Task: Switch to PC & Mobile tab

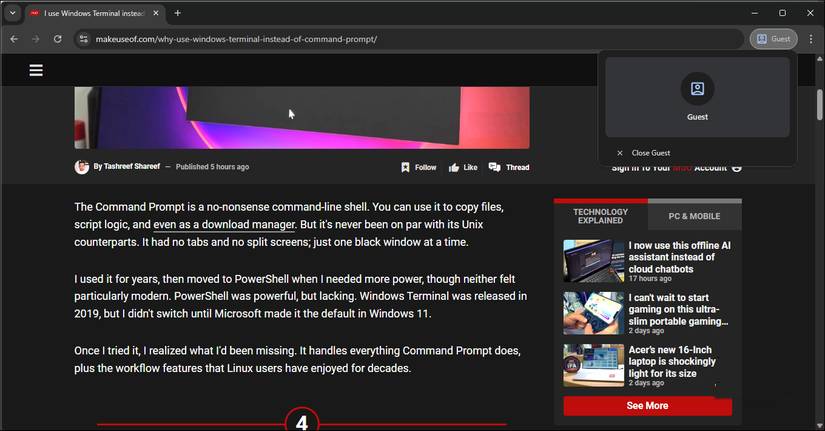Action: (x=695, y=216)
